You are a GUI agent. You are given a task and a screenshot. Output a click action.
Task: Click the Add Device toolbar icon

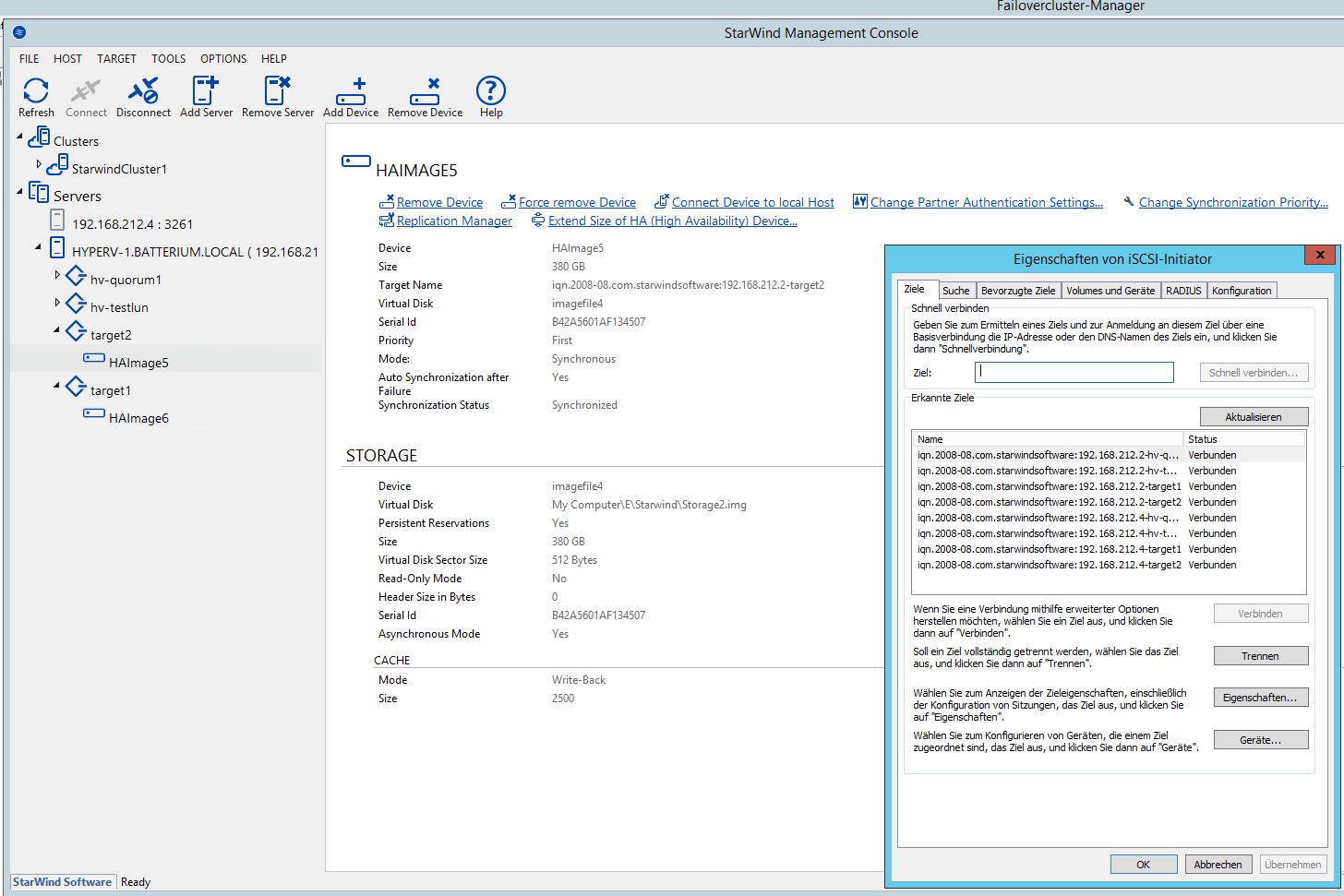tap(351, 91)
